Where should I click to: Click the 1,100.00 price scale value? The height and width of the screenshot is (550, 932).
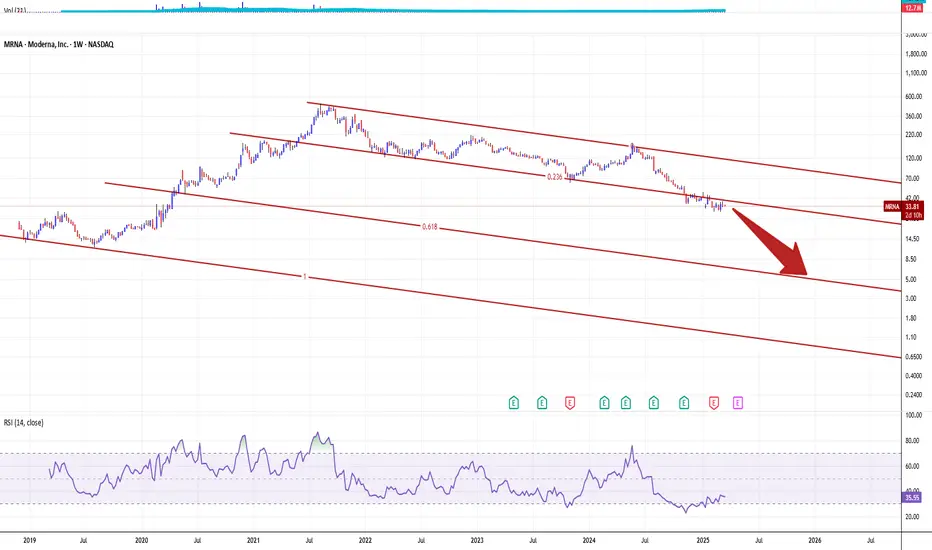pos(916,73)
